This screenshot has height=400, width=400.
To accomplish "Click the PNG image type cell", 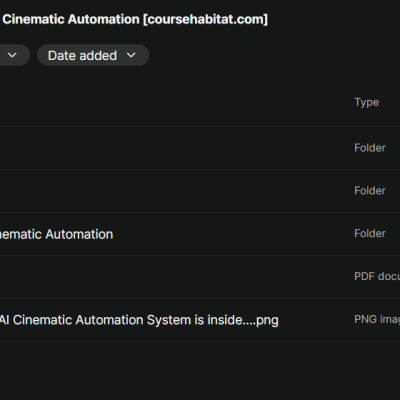I will pyautogui.click(x=377, y=319).
